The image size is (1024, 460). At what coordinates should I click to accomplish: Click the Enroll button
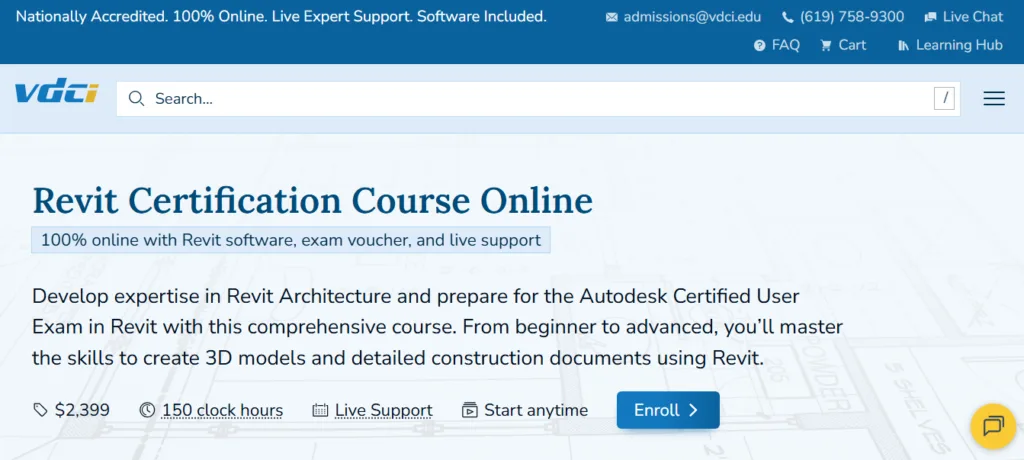click(x=668, y=410)
